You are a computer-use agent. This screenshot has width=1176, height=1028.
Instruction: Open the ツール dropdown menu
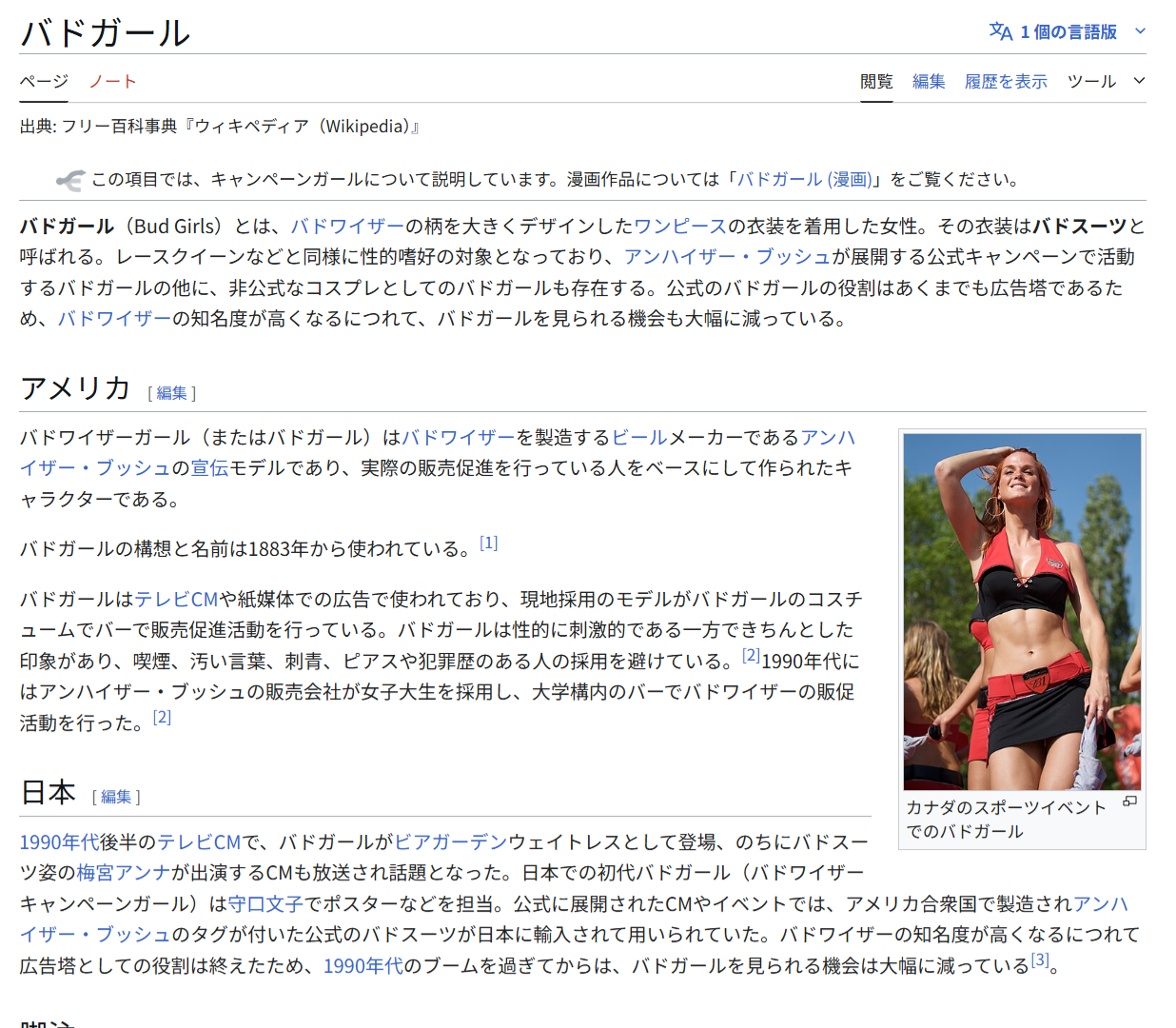coord(1105,82)
